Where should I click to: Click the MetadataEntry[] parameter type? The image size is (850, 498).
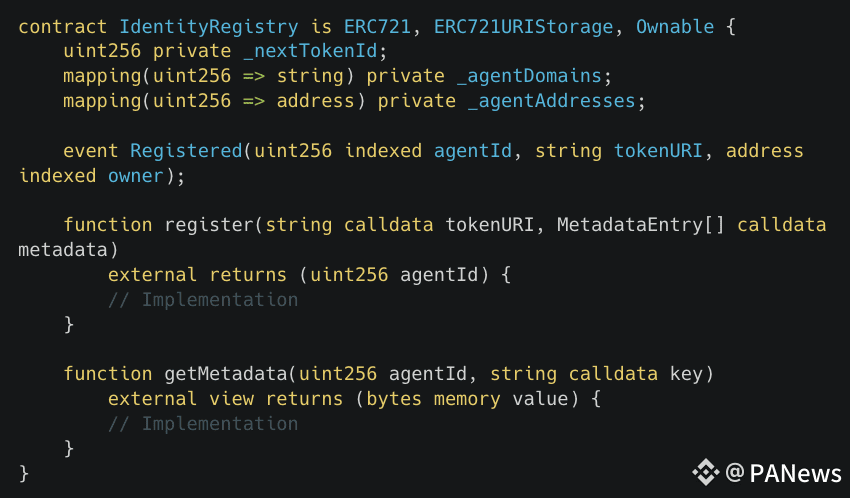point(640,225)
